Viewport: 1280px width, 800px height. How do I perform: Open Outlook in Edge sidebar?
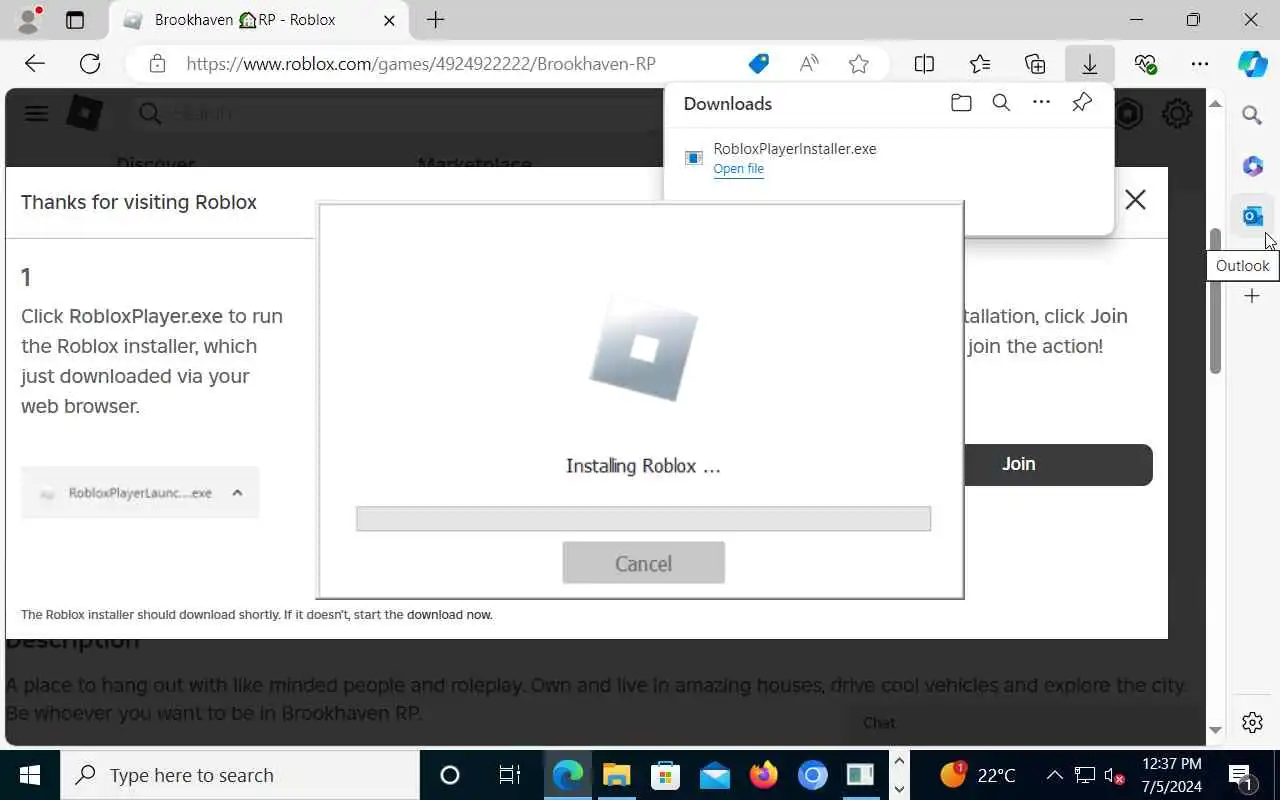point(1252,215)
